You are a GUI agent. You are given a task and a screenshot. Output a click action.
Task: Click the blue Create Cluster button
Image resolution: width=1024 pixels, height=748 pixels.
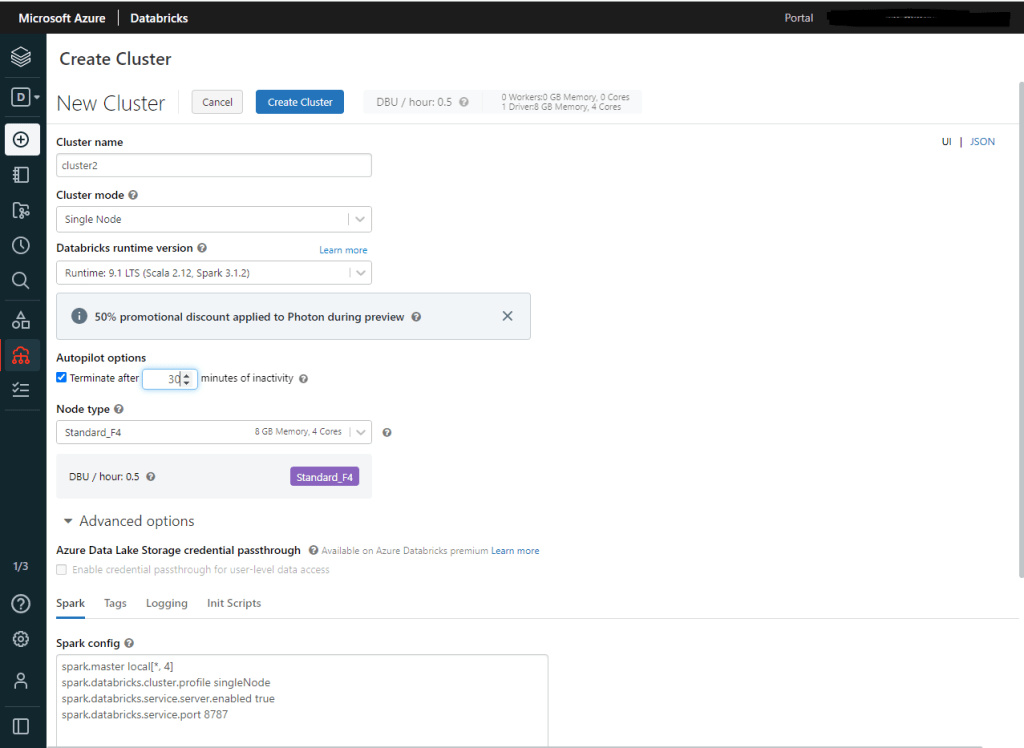[x=300, y=102]
